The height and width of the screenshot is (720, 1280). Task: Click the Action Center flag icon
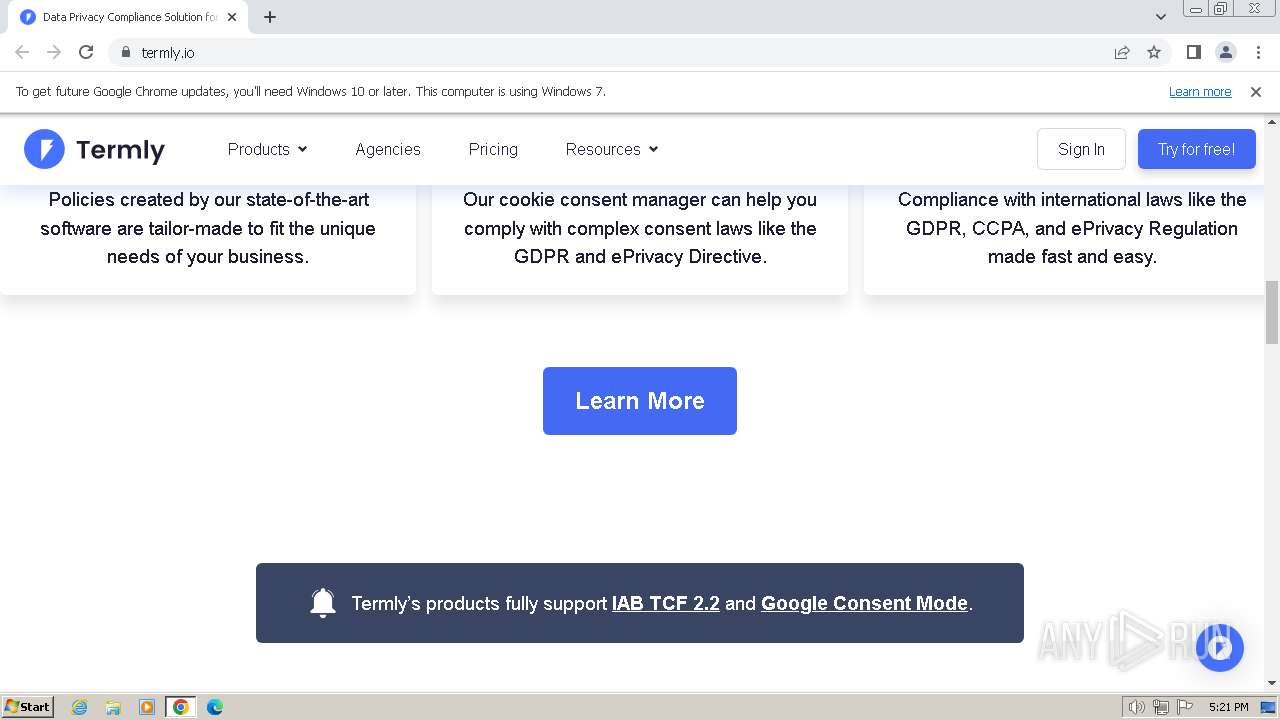[1185, 707]
